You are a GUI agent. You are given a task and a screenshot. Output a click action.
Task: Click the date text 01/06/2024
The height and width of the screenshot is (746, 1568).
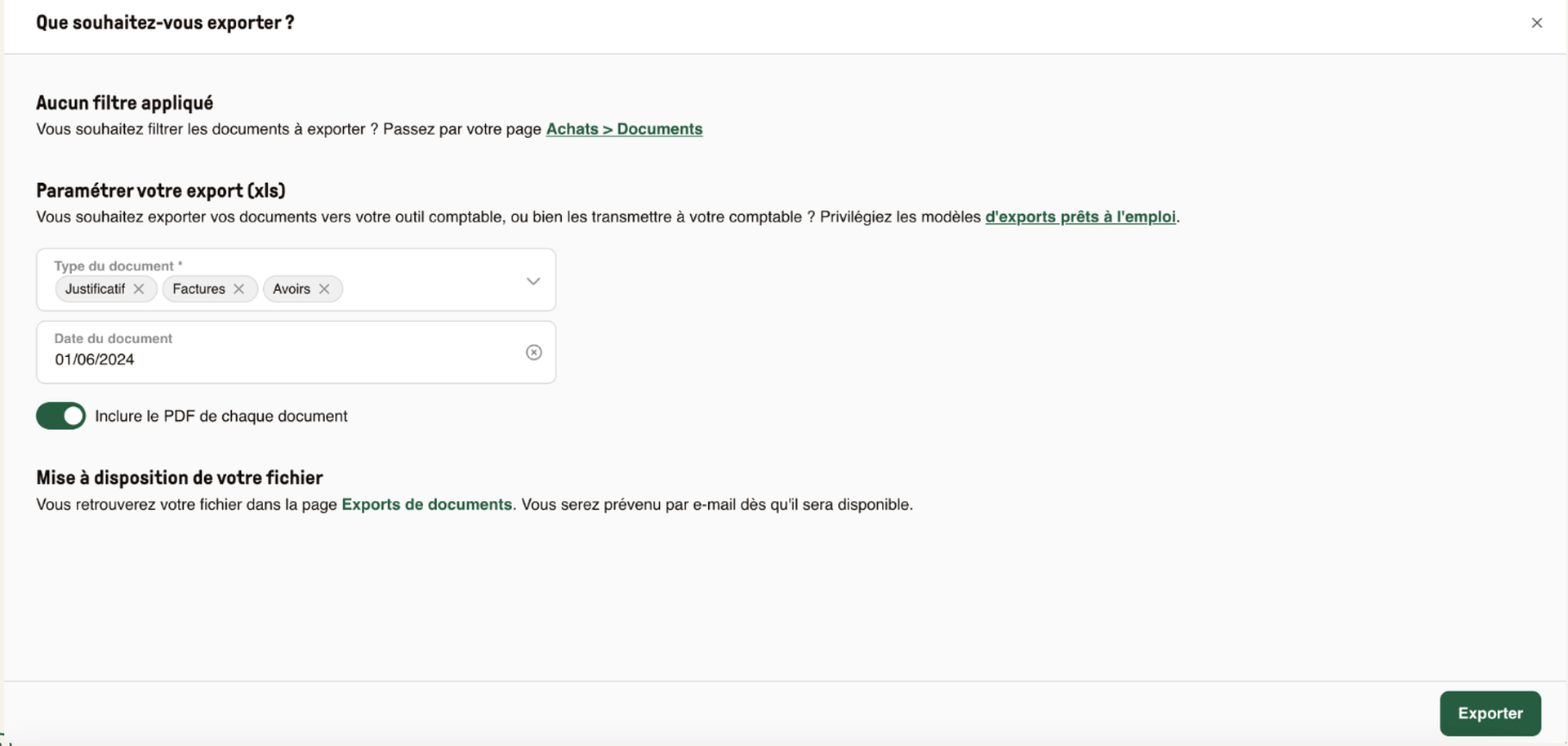click(x=95, y=360)
